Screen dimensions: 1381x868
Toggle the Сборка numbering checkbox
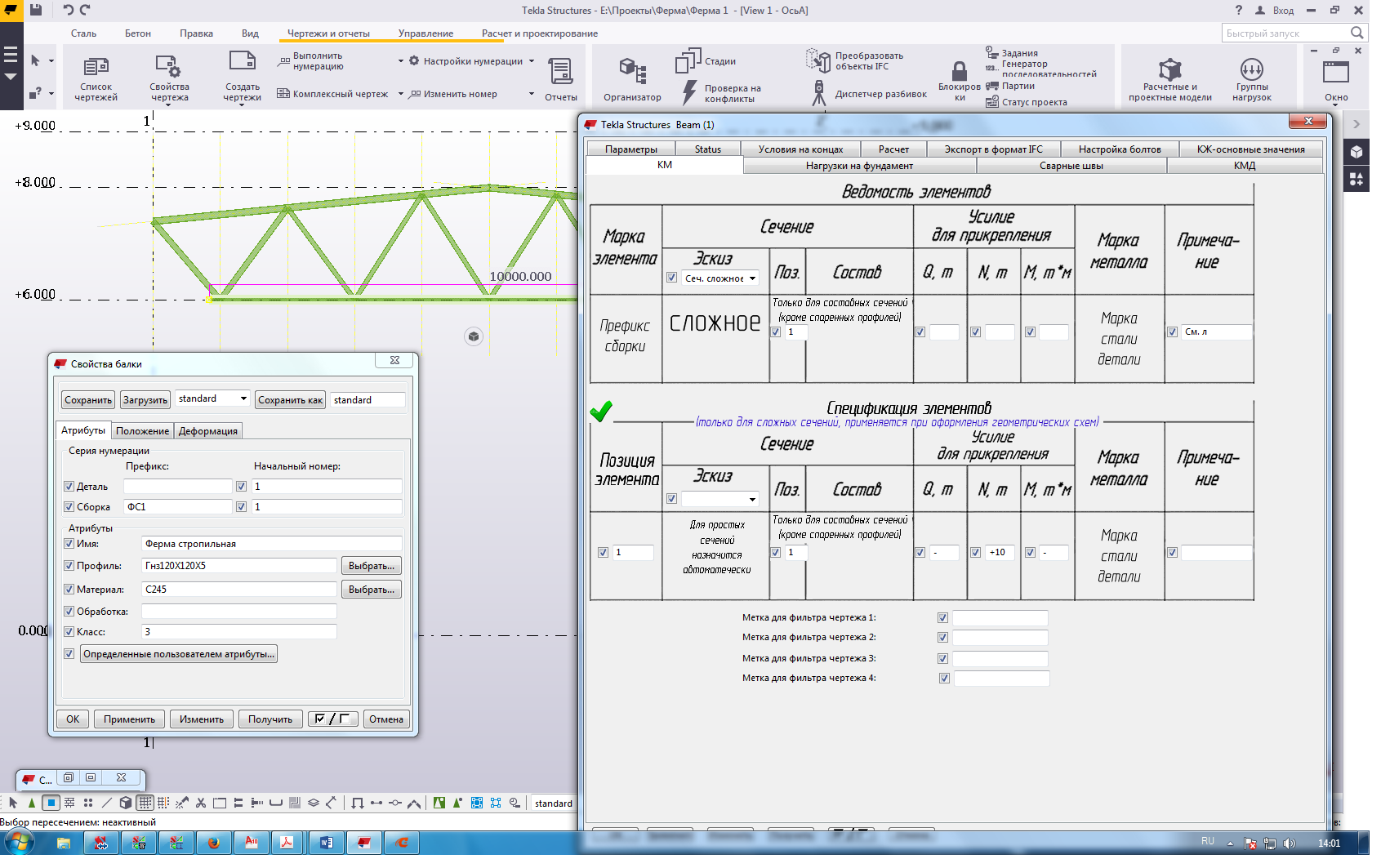69,507
